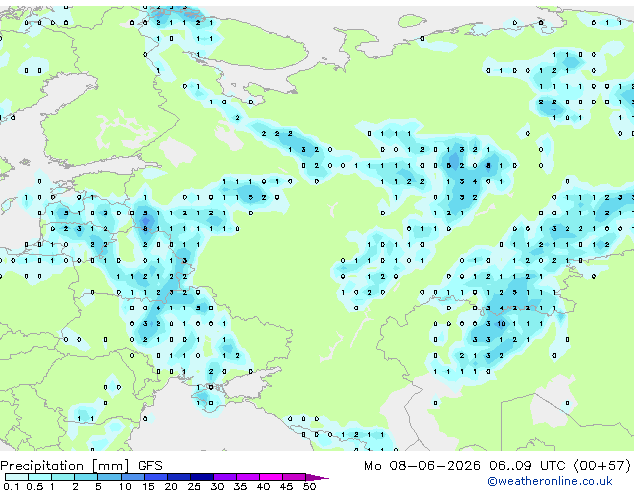This screenshot has width=634, height=490.
Task: Select the dark blue swatch between 20 and 25
Action: [179, 477]
